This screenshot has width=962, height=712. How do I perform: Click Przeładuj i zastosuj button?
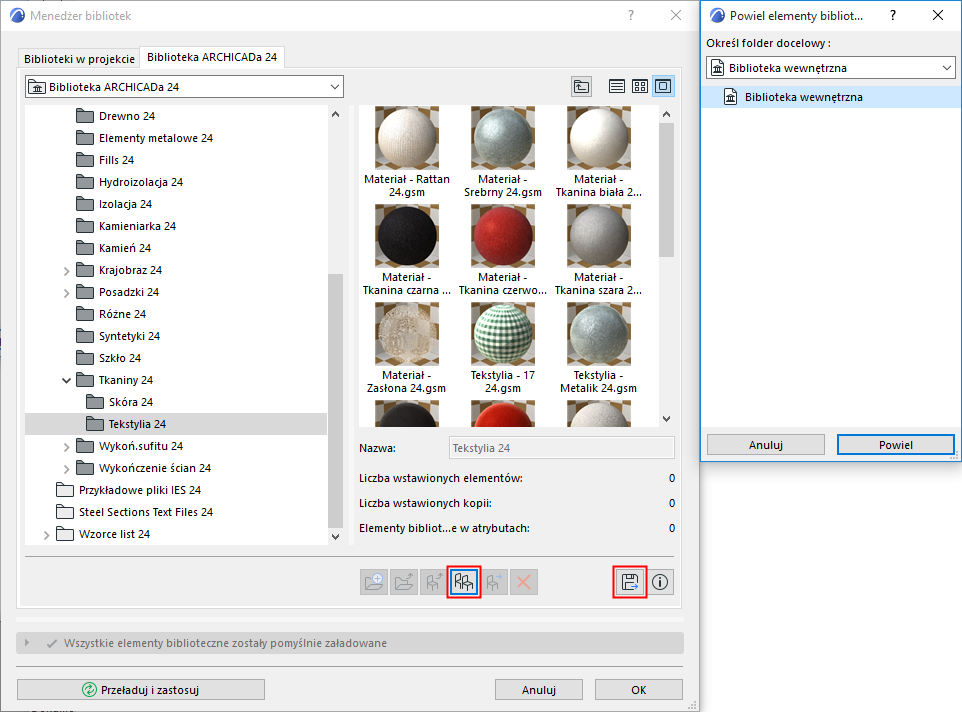click(x=141, y=690)
